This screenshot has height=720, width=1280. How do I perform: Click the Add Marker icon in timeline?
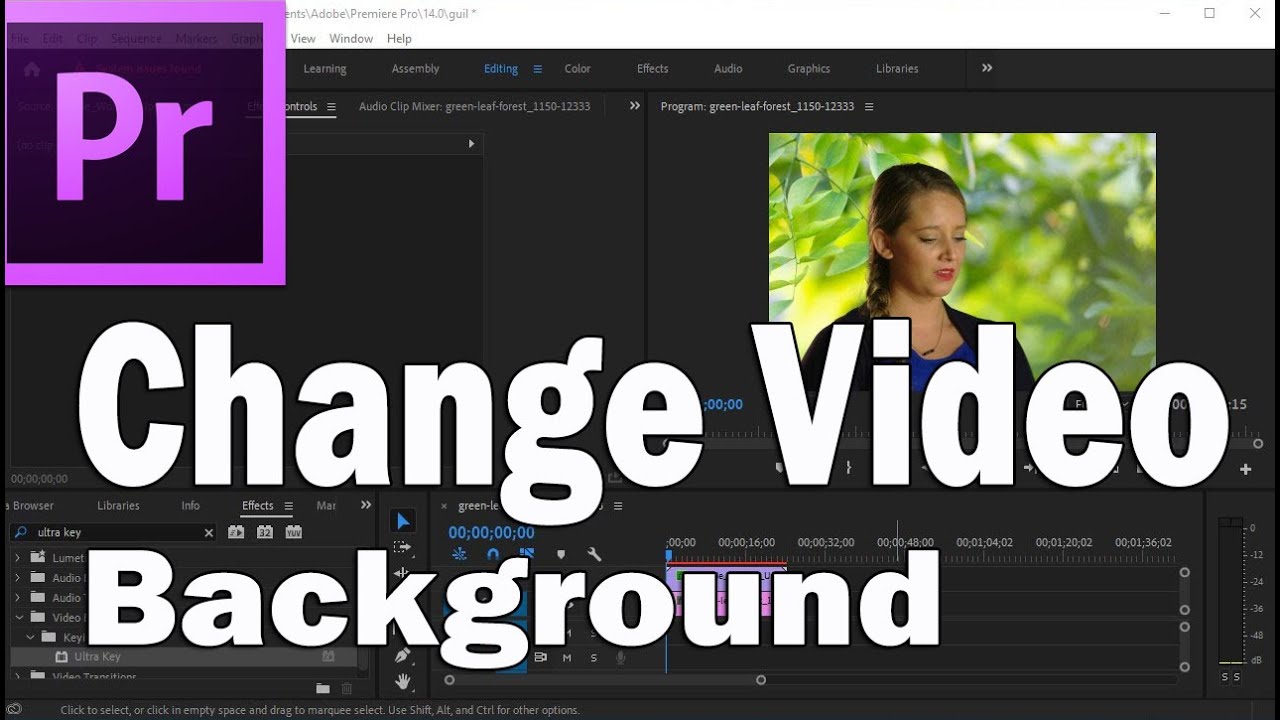point(561,554)
